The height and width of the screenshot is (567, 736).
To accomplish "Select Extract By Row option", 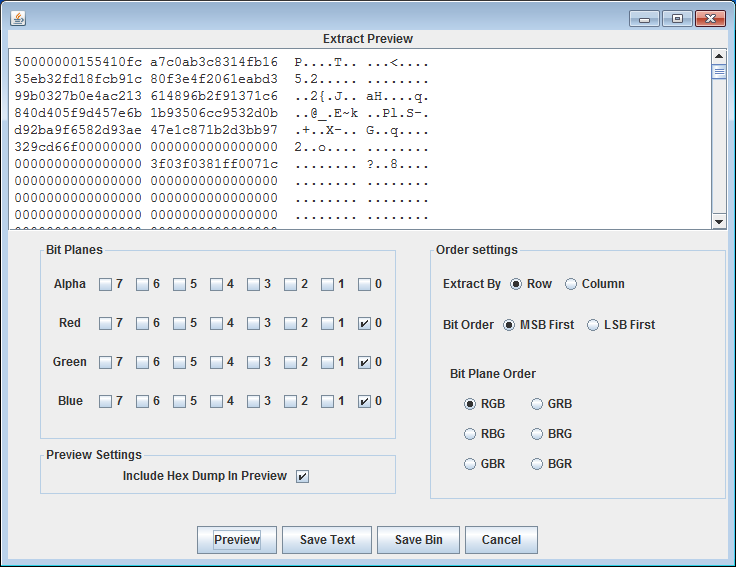I will (516, 284).
